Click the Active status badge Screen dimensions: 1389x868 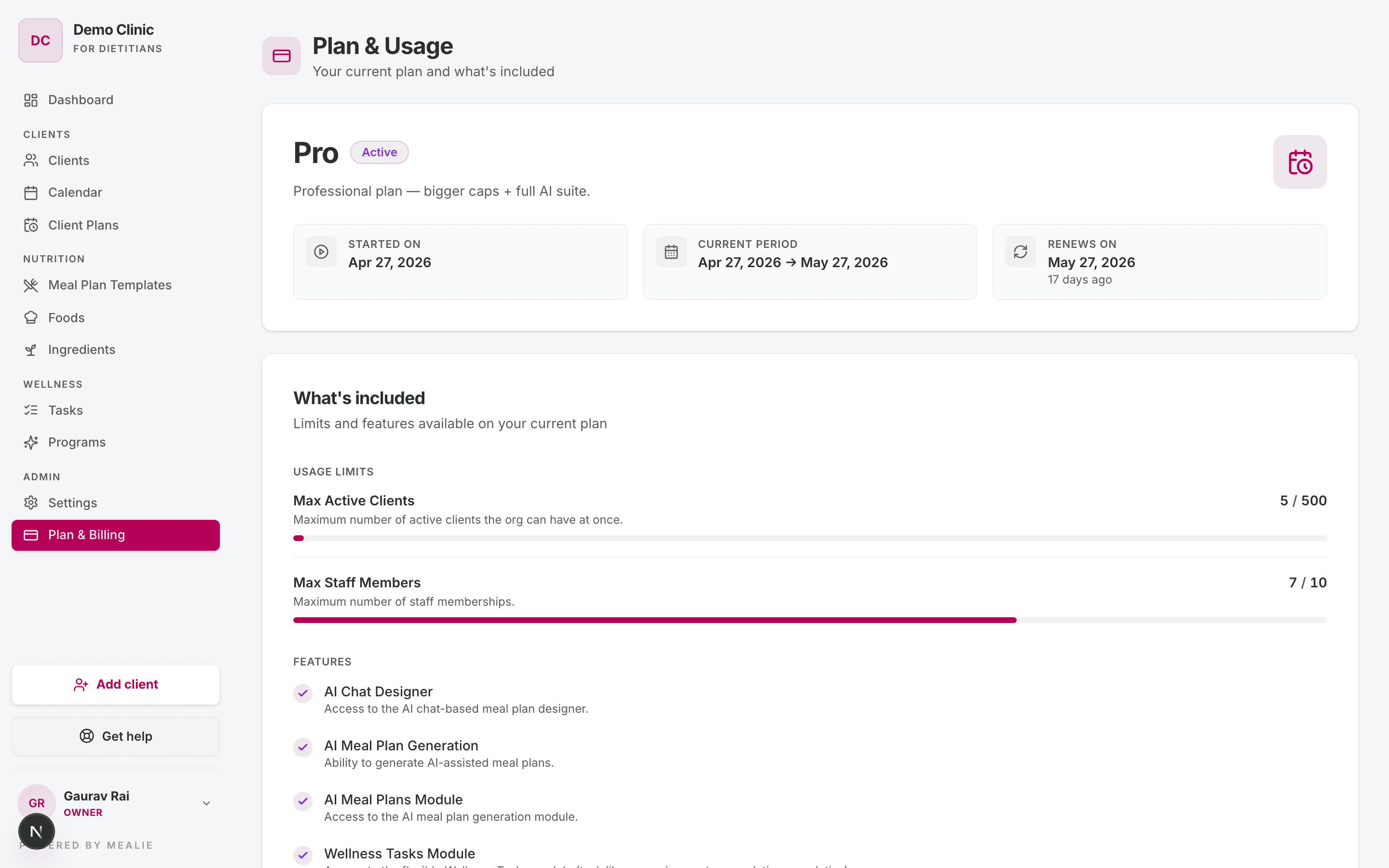pyautogui.click(x=379, y=152)
